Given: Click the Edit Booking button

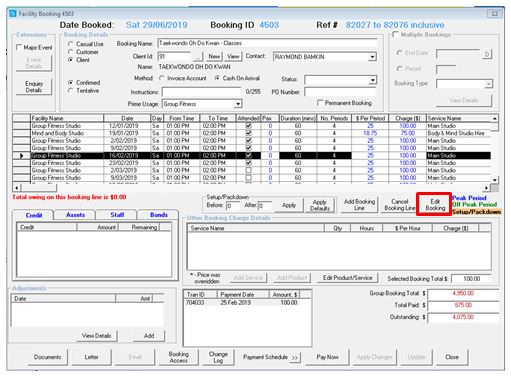Looking at the screenshot, I should [435, 205].
